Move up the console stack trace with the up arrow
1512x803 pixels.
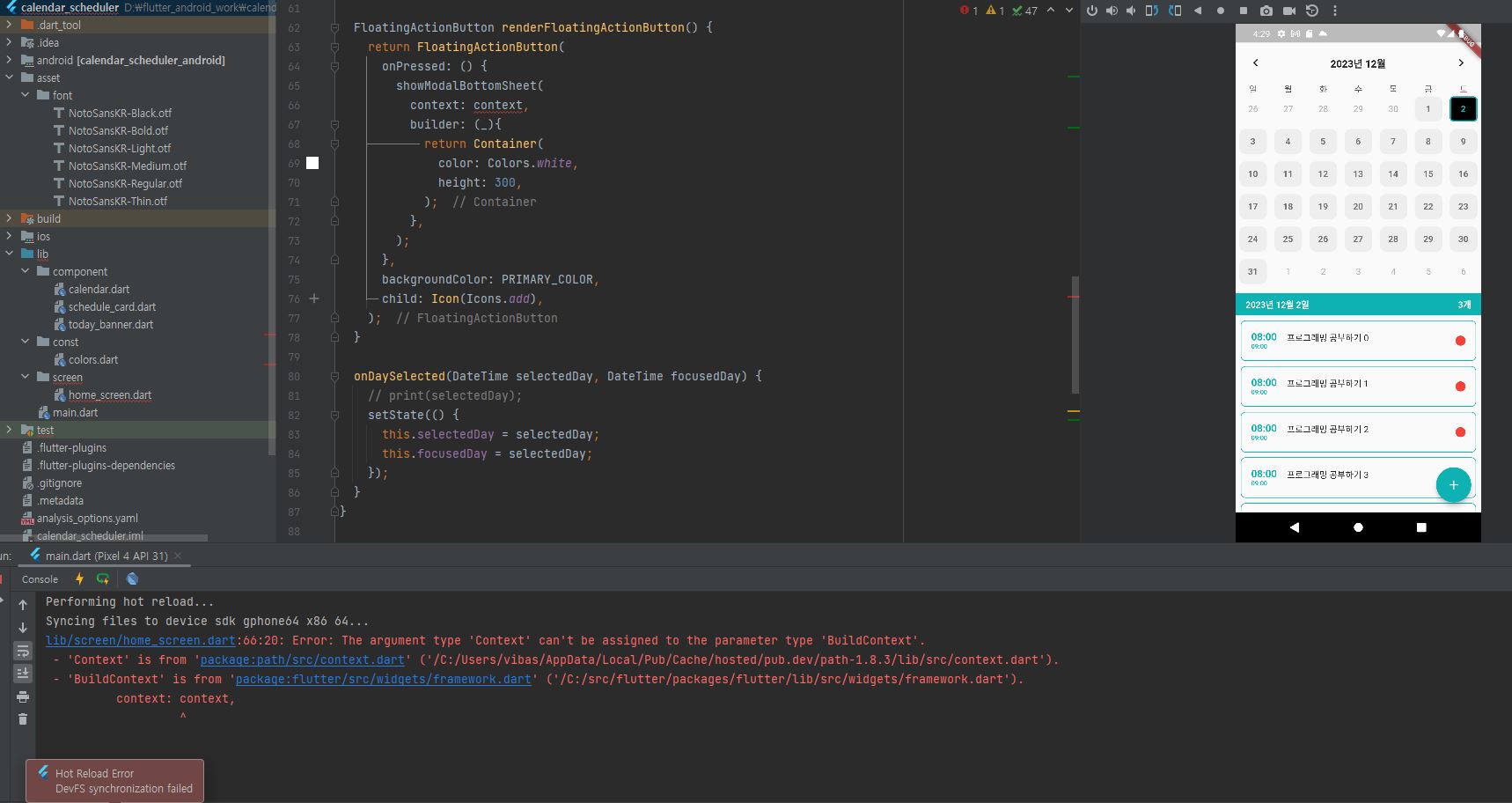pyautogui.click(x=23, y=605)
